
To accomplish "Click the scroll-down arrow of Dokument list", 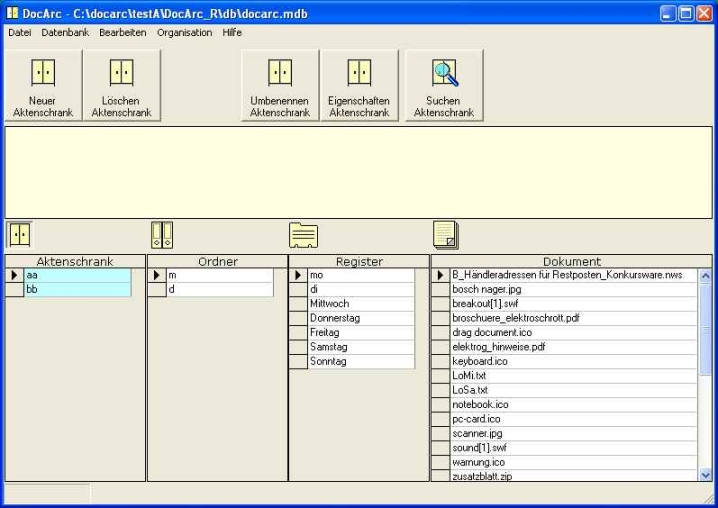I will 705,474.
